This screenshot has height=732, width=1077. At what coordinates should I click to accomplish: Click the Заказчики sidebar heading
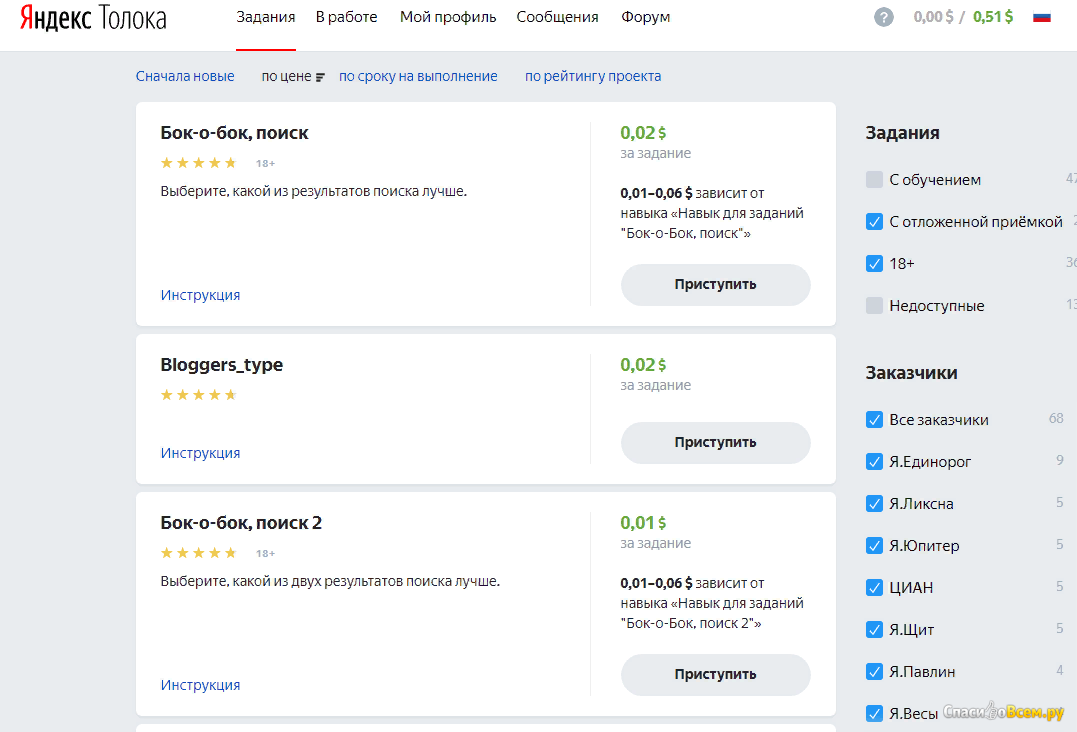point(911,373)
